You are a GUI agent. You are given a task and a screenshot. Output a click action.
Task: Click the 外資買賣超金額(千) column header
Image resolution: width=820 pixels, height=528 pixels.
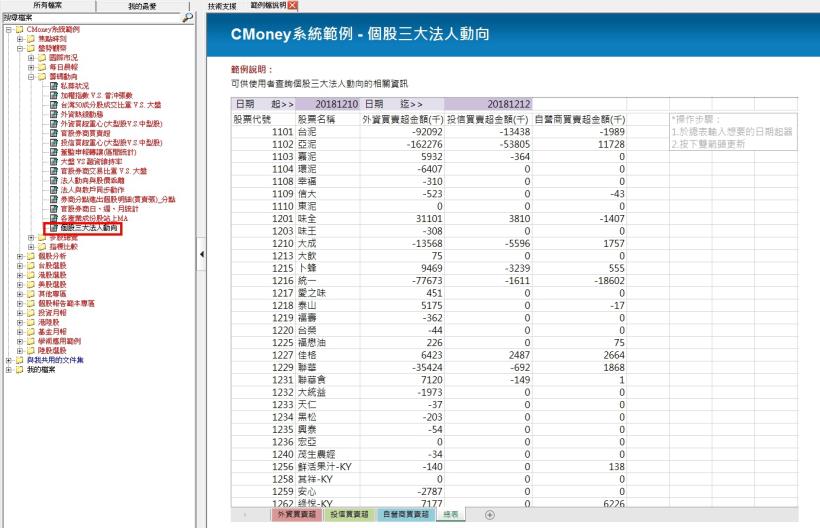point(403,119)
